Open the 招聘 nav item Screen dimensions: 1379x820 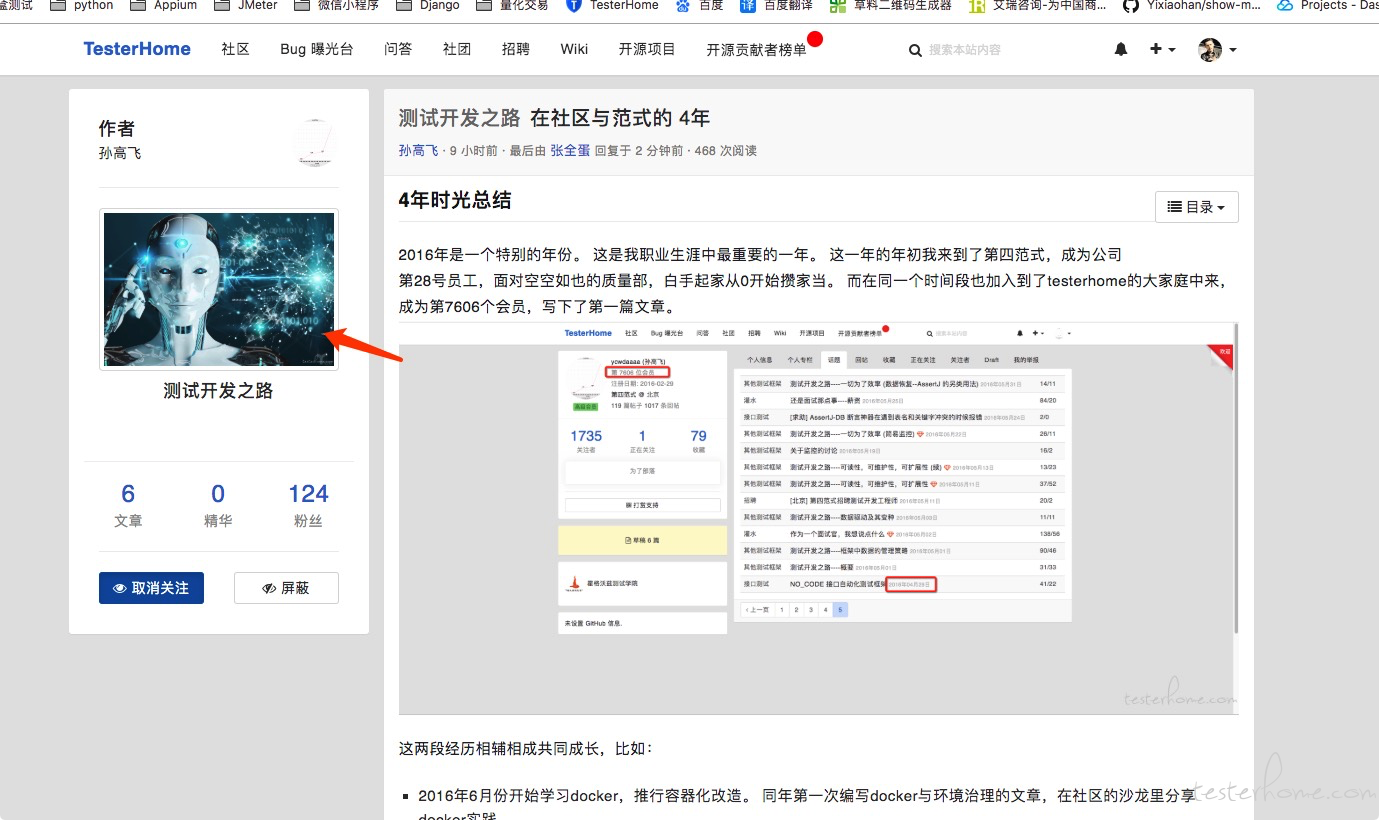tap(516, 49)
